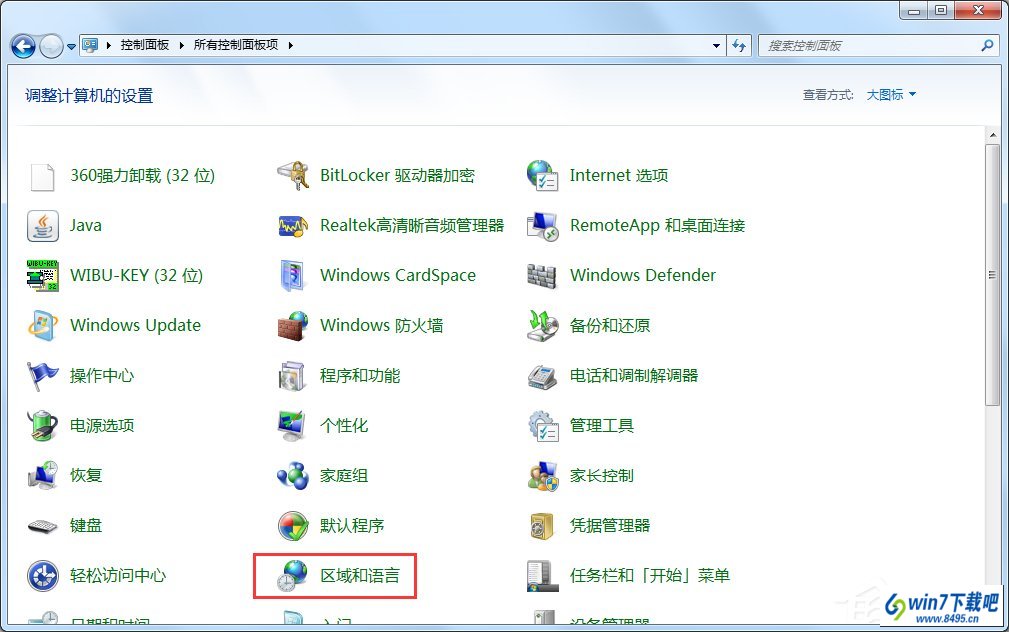The height and width of the screenshot is (632, 1009).
Task: Click the 键盘 keyboard icon
Action: click(x=42, y=526)
